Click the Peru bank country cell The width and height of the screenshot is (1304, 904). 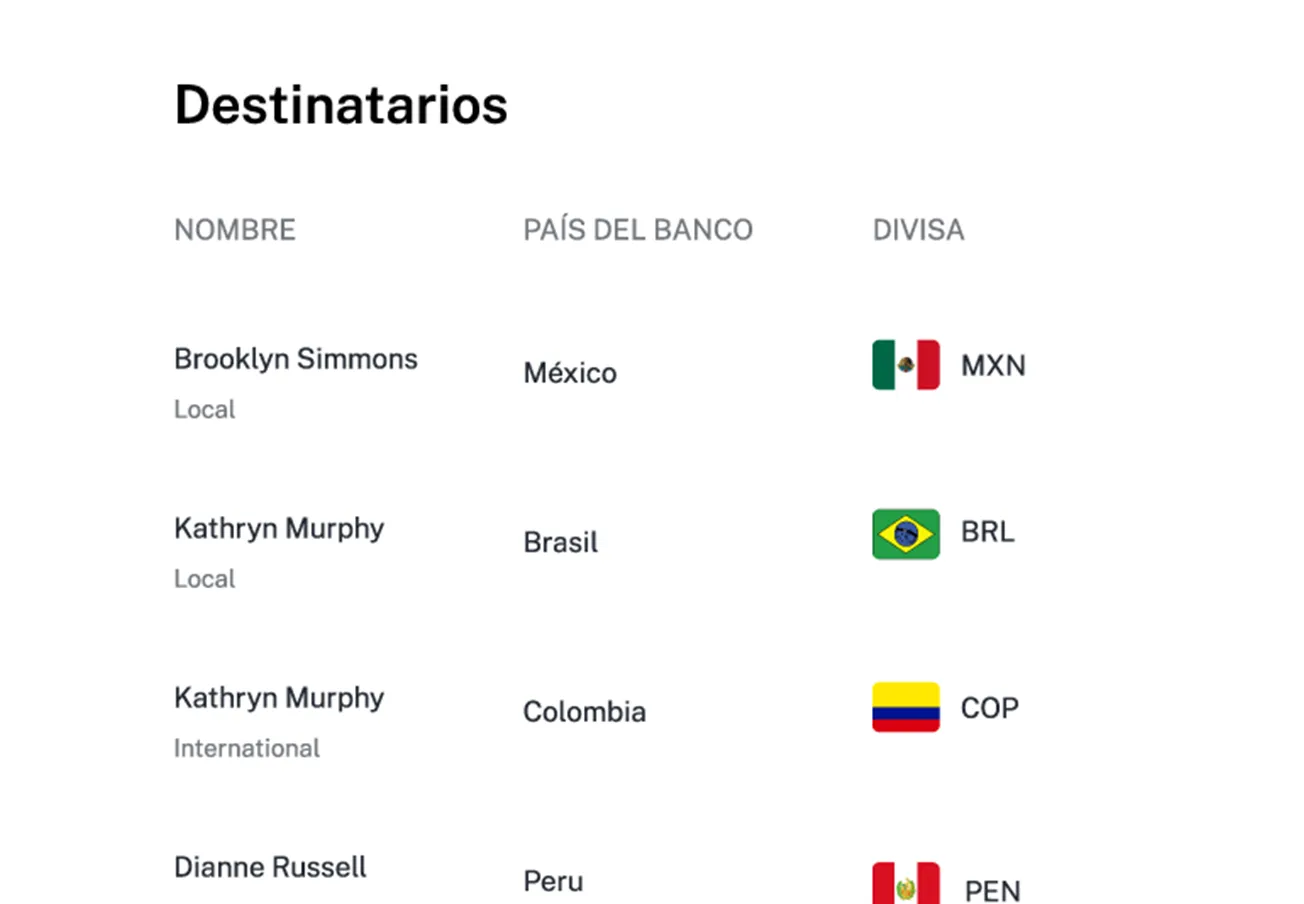click(553, 882)
